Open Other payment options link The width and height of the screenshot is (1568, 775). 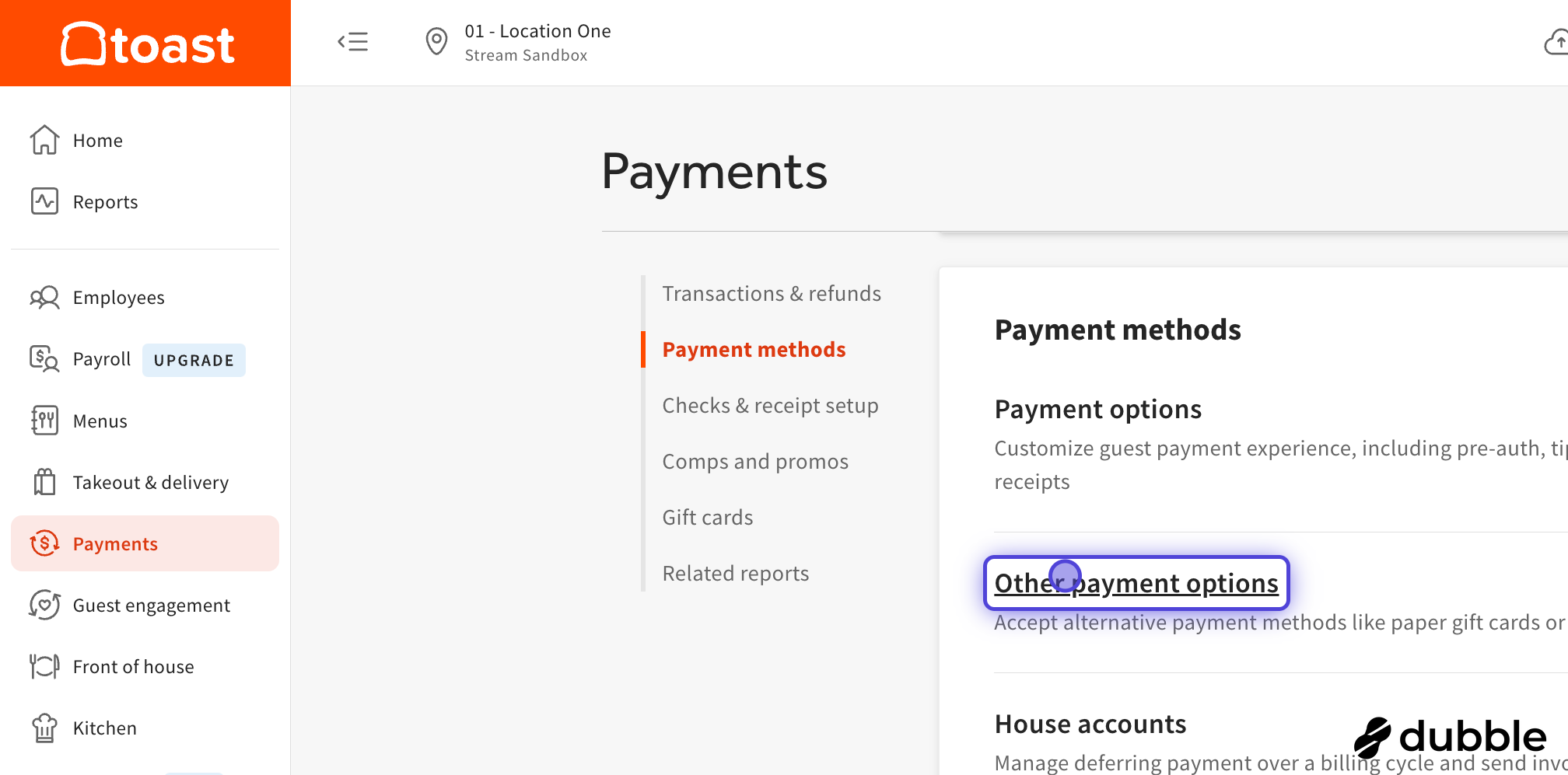point(1136,583)
